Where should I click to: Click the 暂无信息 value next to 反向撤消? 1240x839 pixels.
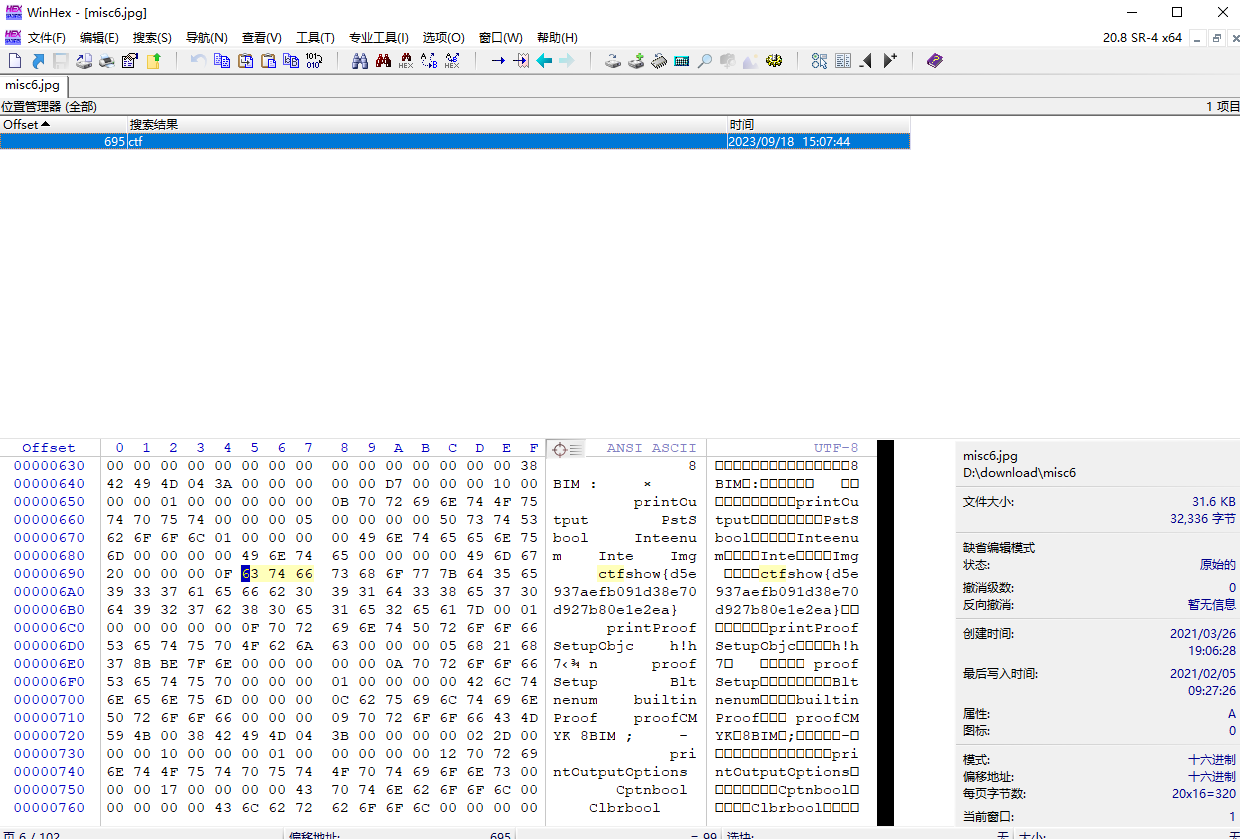click(1212, 605)
